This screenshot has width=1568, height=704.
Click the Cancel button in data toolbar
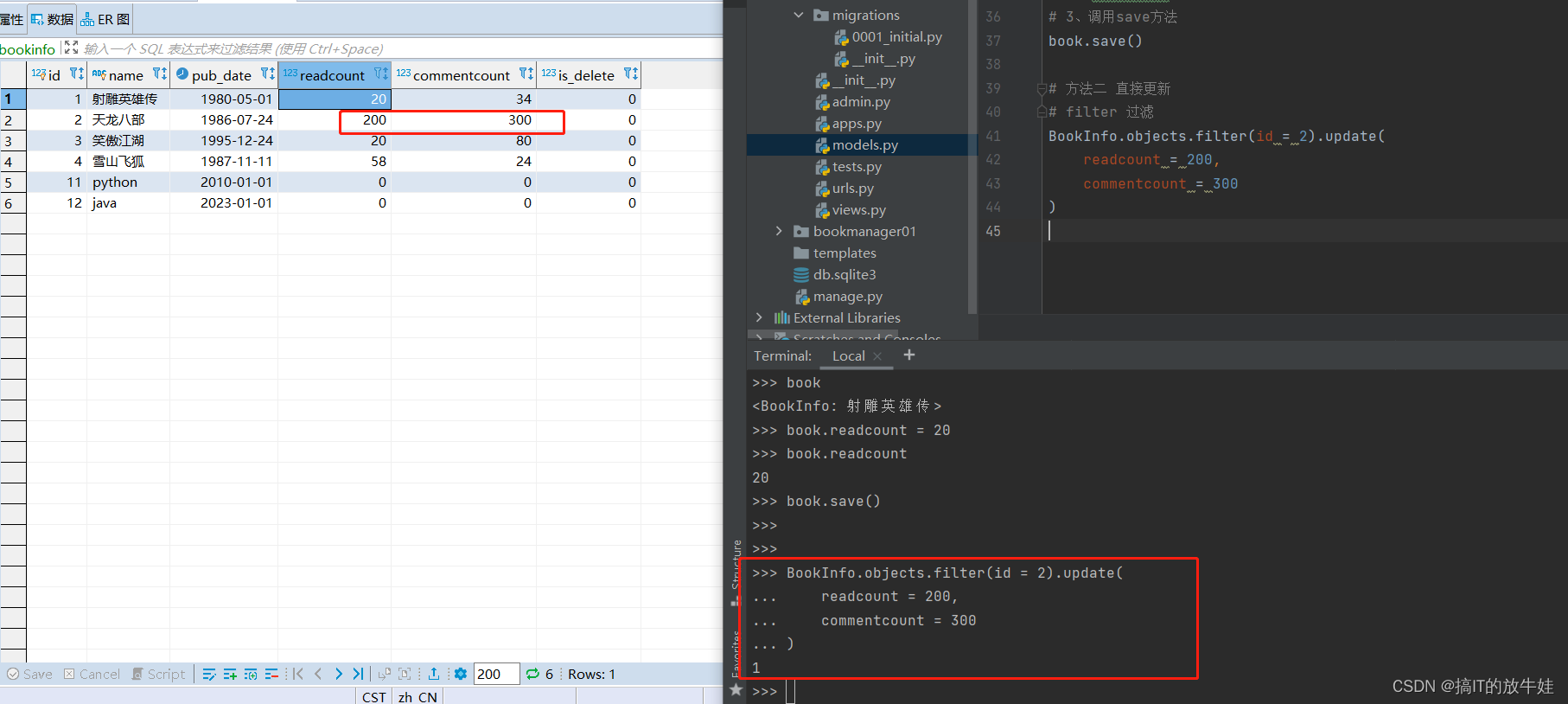[92, 674]
